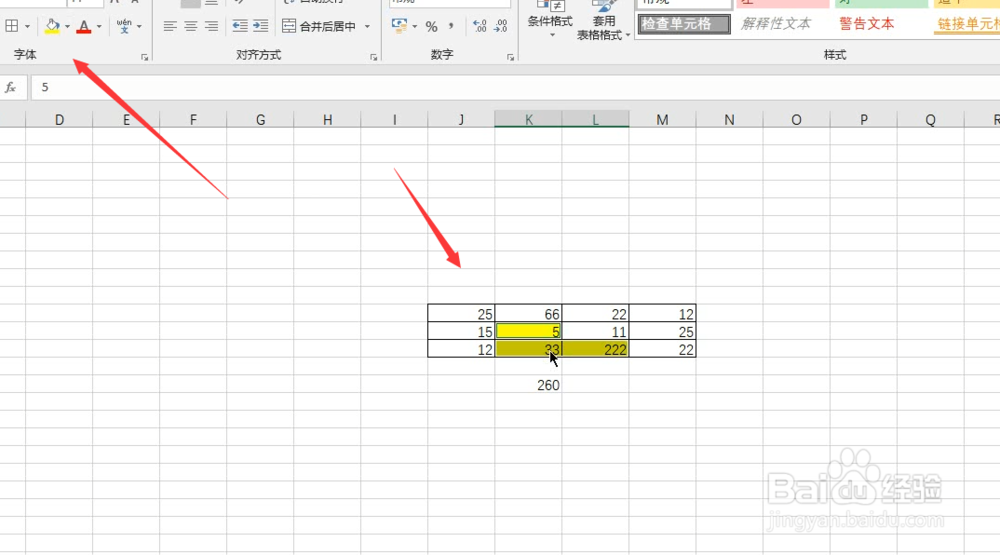Select column M header
Viewport: 1000px width, 555px height.
(x=662, y=119)
